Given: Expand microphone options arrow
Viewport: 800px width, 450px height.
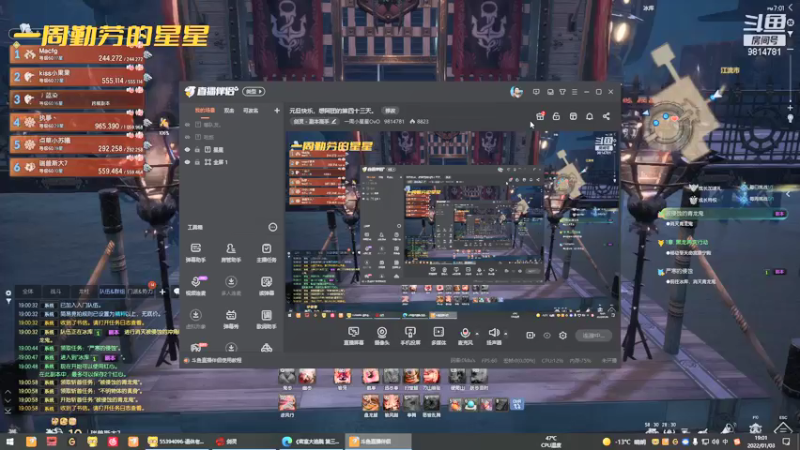Looking at the screenshot, I should tap(477, 334).
